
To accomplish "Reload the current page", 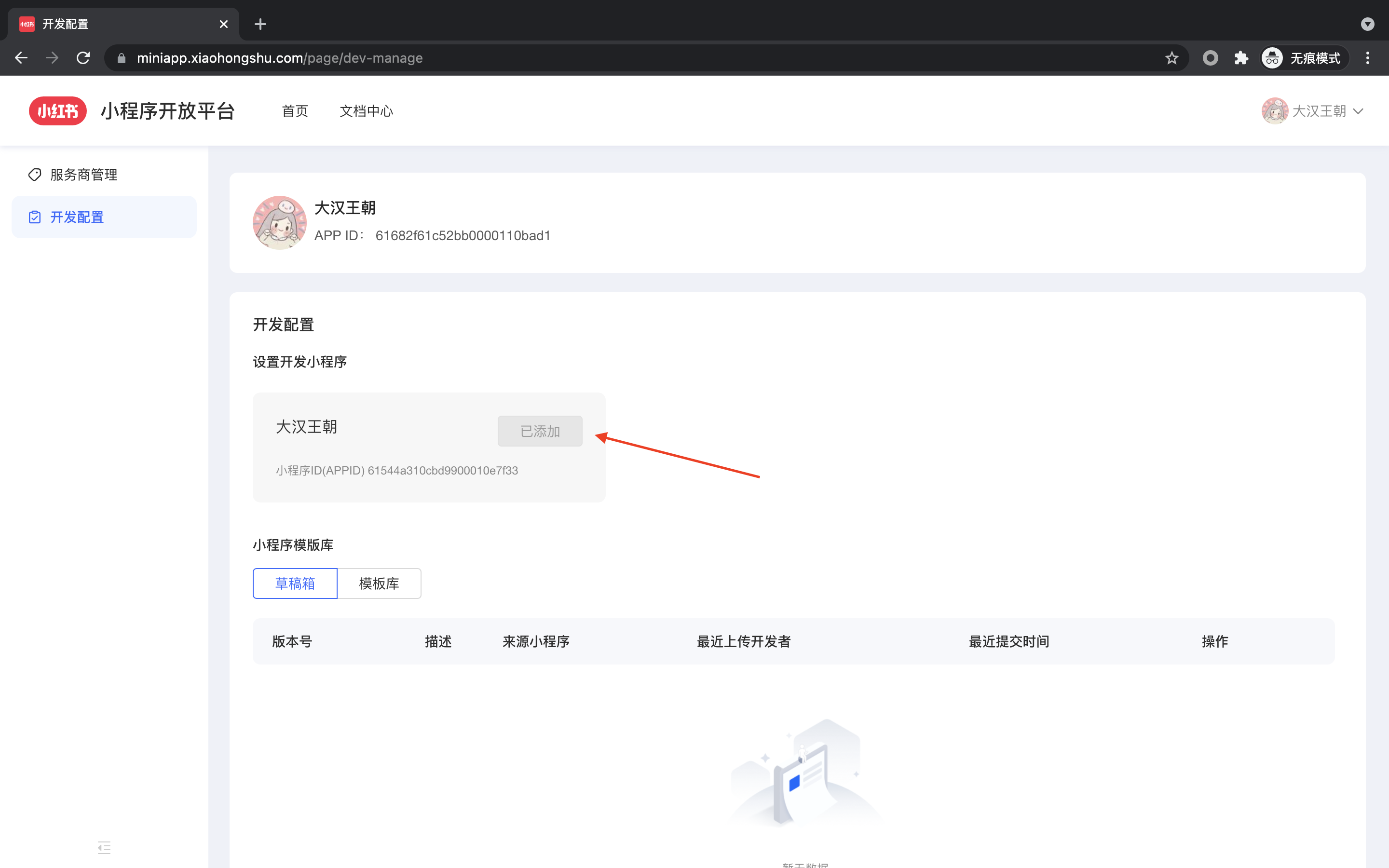I will pyautogui.click(x=83, y=58).
